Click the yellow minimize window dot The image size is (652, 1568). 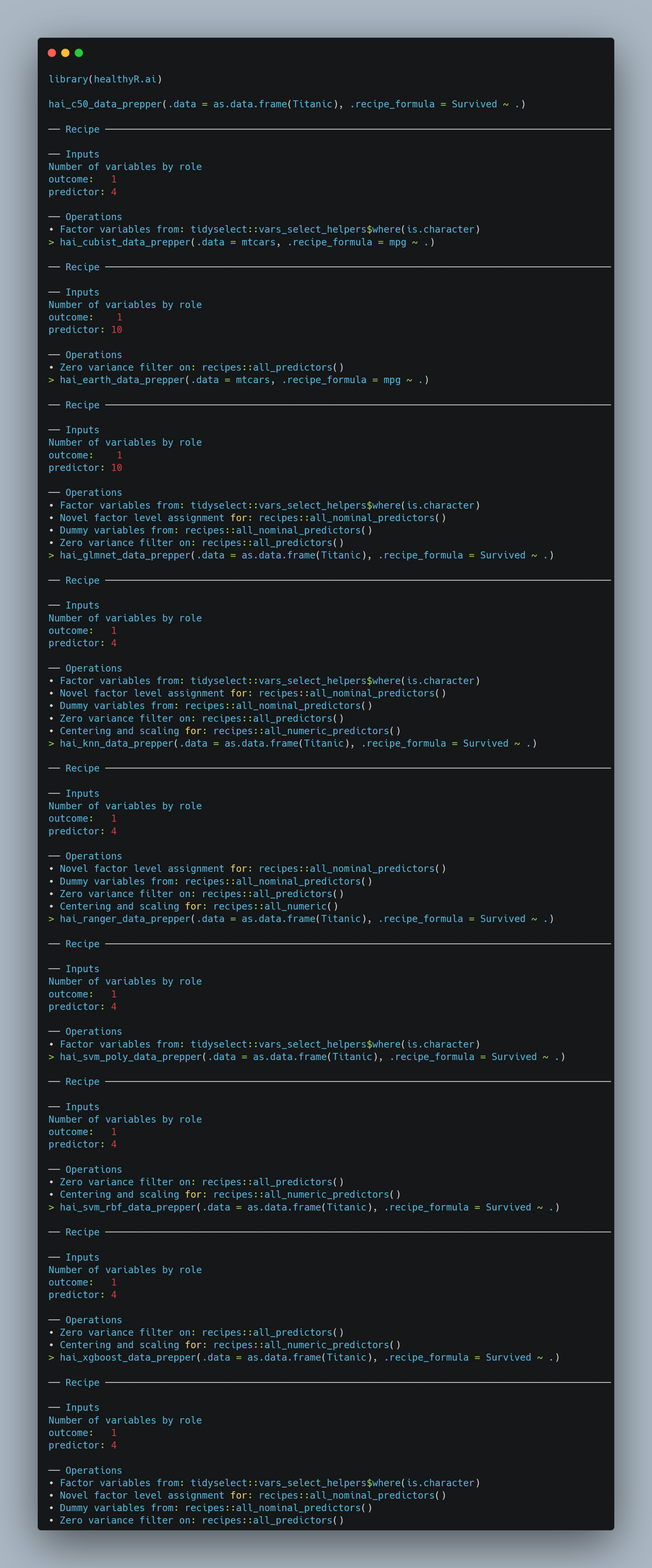pos(65,53)
